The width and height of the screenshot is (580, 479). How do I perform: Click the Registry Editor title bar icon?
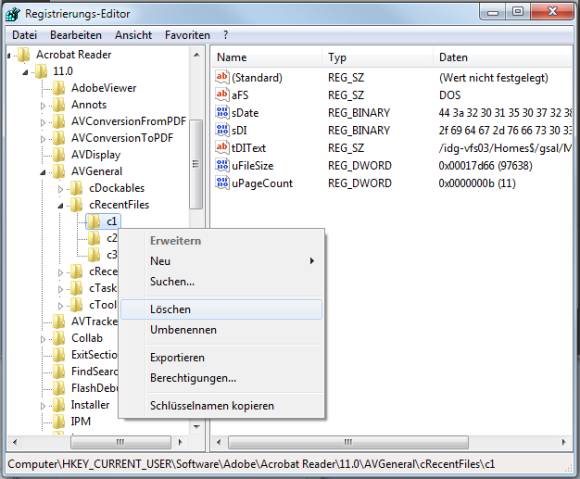coord(13,14)
